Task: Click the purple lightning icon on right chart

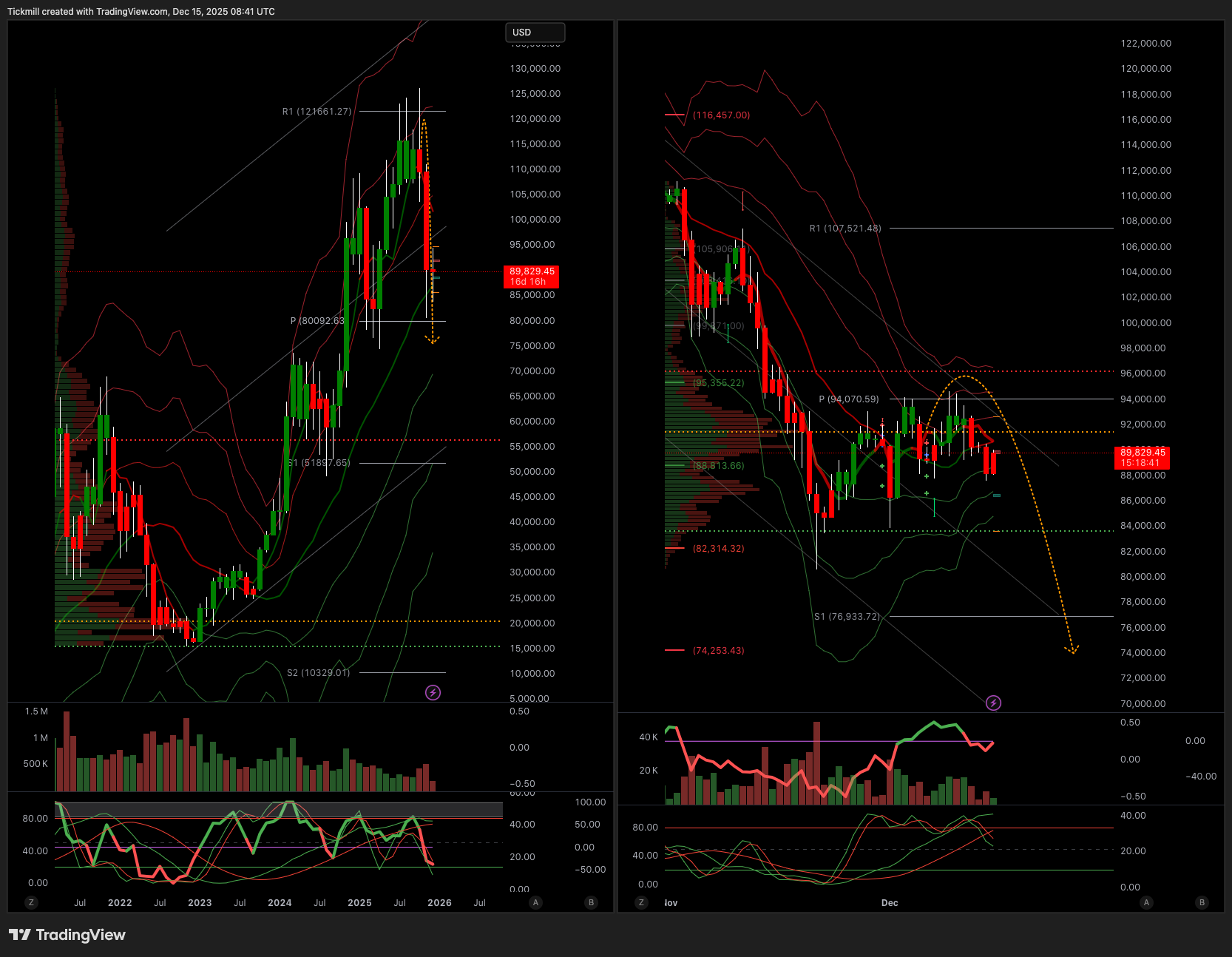Action: click(993, 703)
